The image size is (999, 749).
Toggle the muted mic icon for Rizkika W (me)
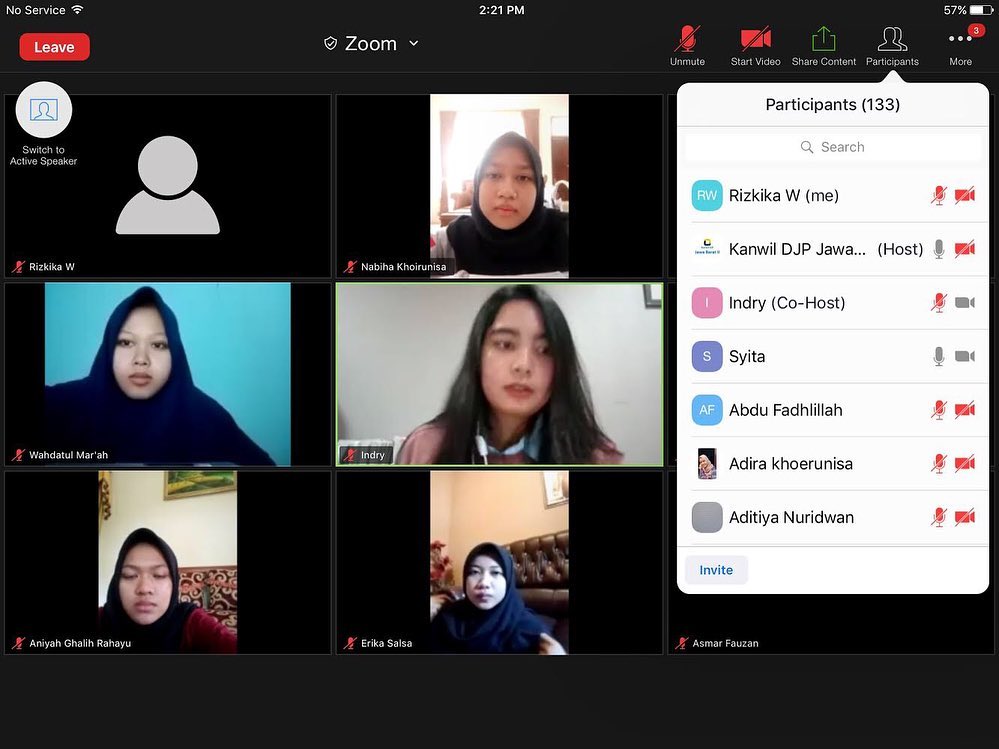(938, 196)
